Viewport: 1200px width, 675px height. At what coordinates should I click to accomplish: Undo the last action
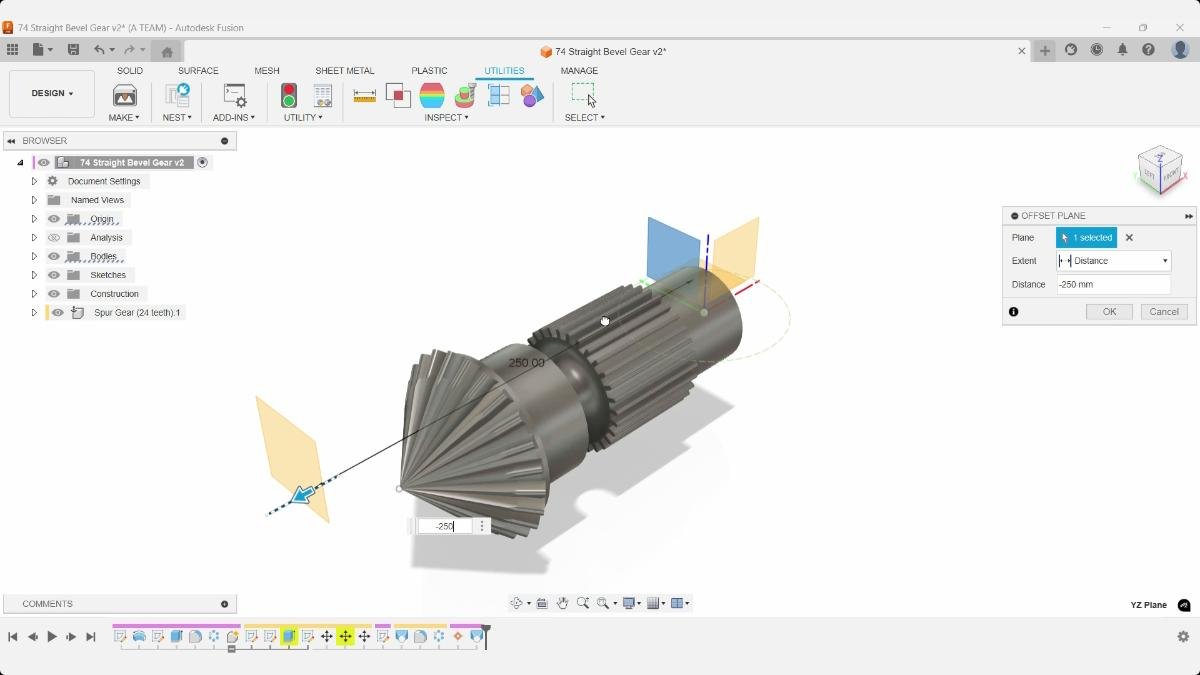point(99,50)
